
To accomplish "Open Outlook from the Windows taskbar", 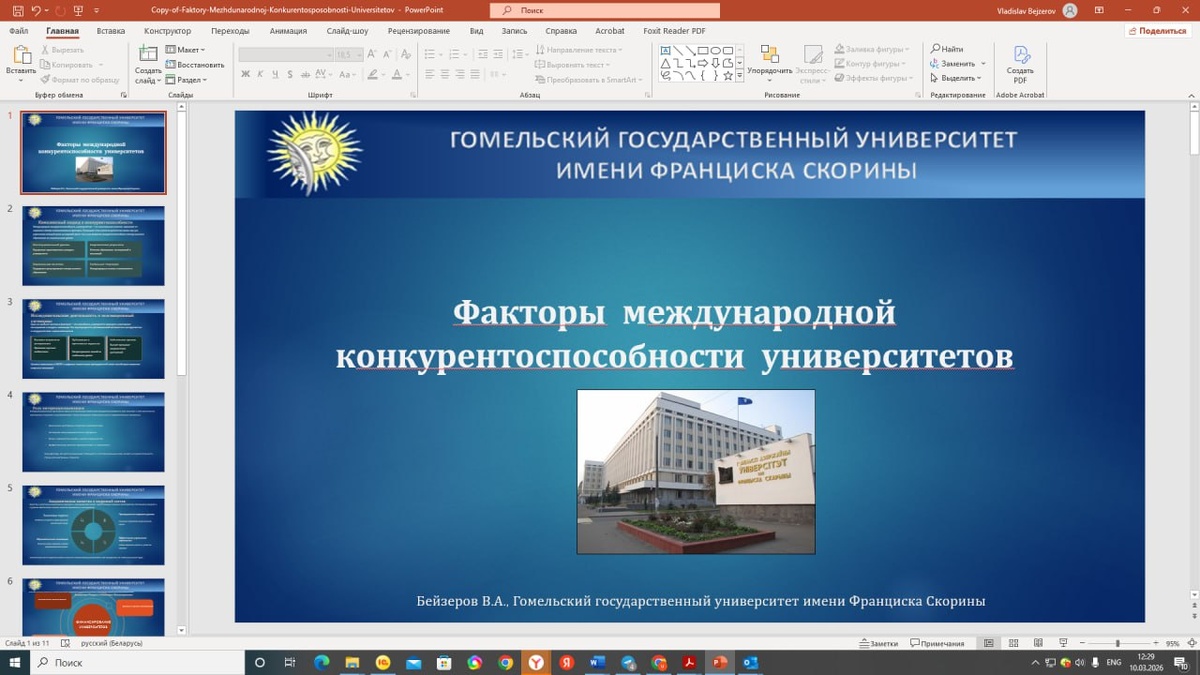I will (x=750, y=662).
